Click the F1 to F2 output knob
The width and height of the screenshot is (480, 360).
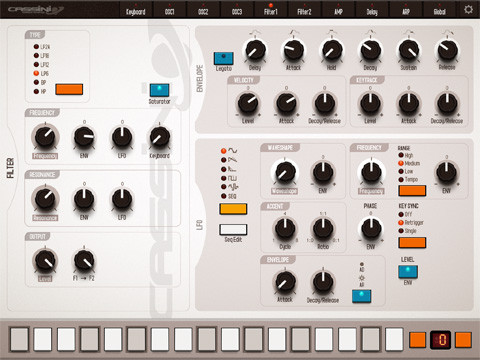[84, 260]
